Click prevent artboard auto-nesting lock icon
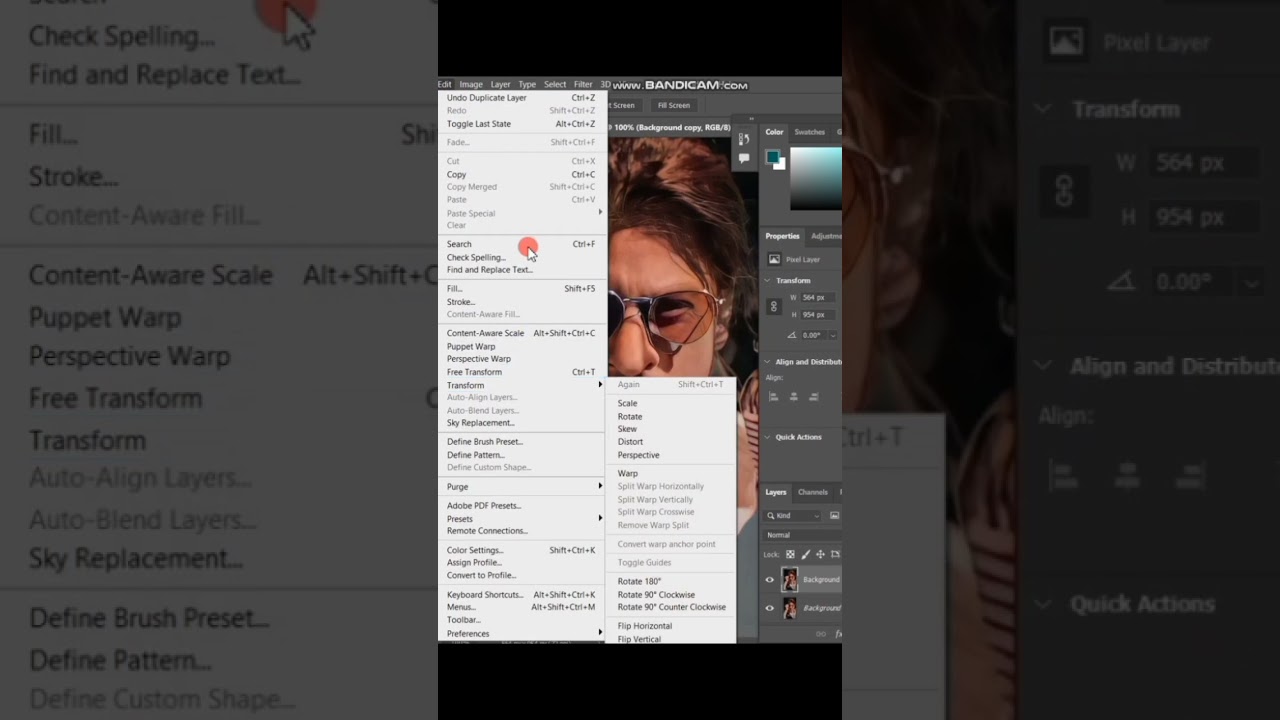The height and width of the screenshot is (720, 1280). [x=836, y=554]
